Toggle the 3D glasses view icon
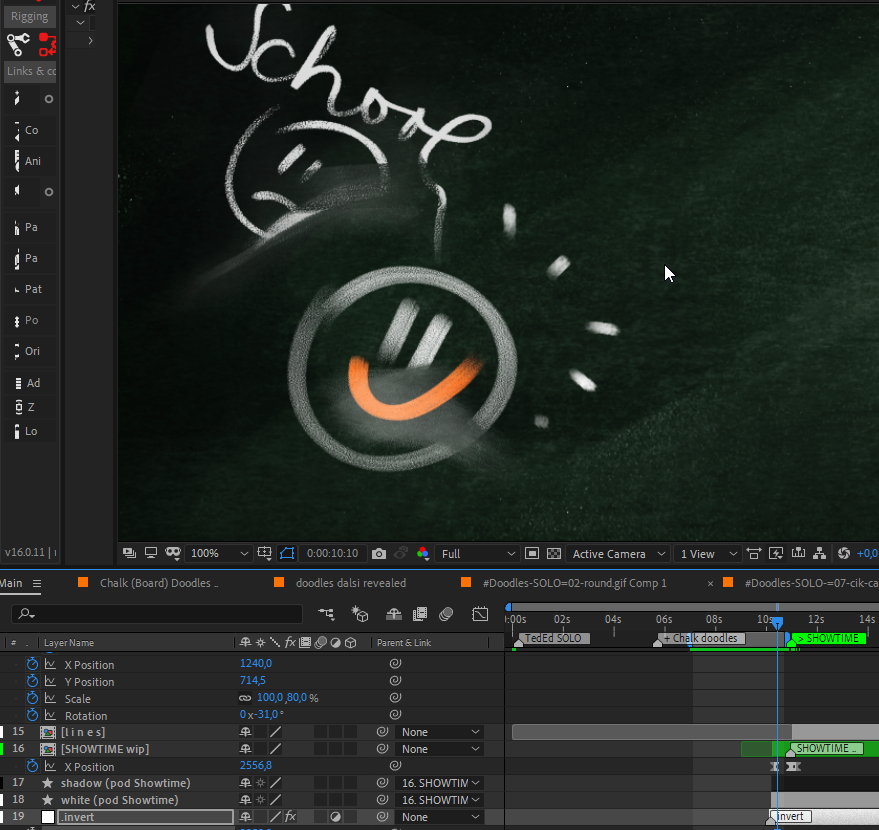The width and height of the screenshot is (879, 830). (173, 553)
